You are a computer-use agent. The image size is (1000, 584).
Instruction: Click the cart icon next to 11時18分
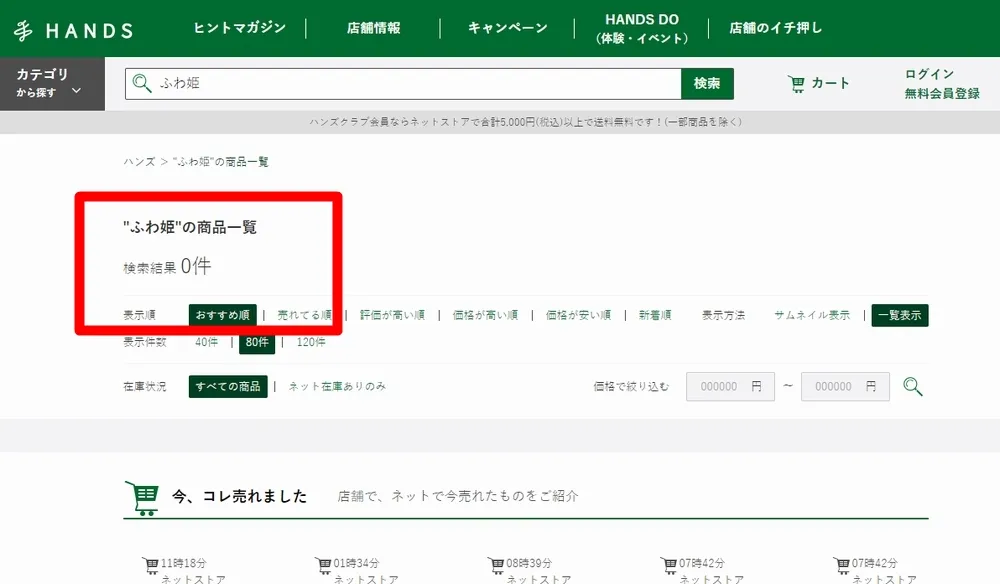pos(151,565)
